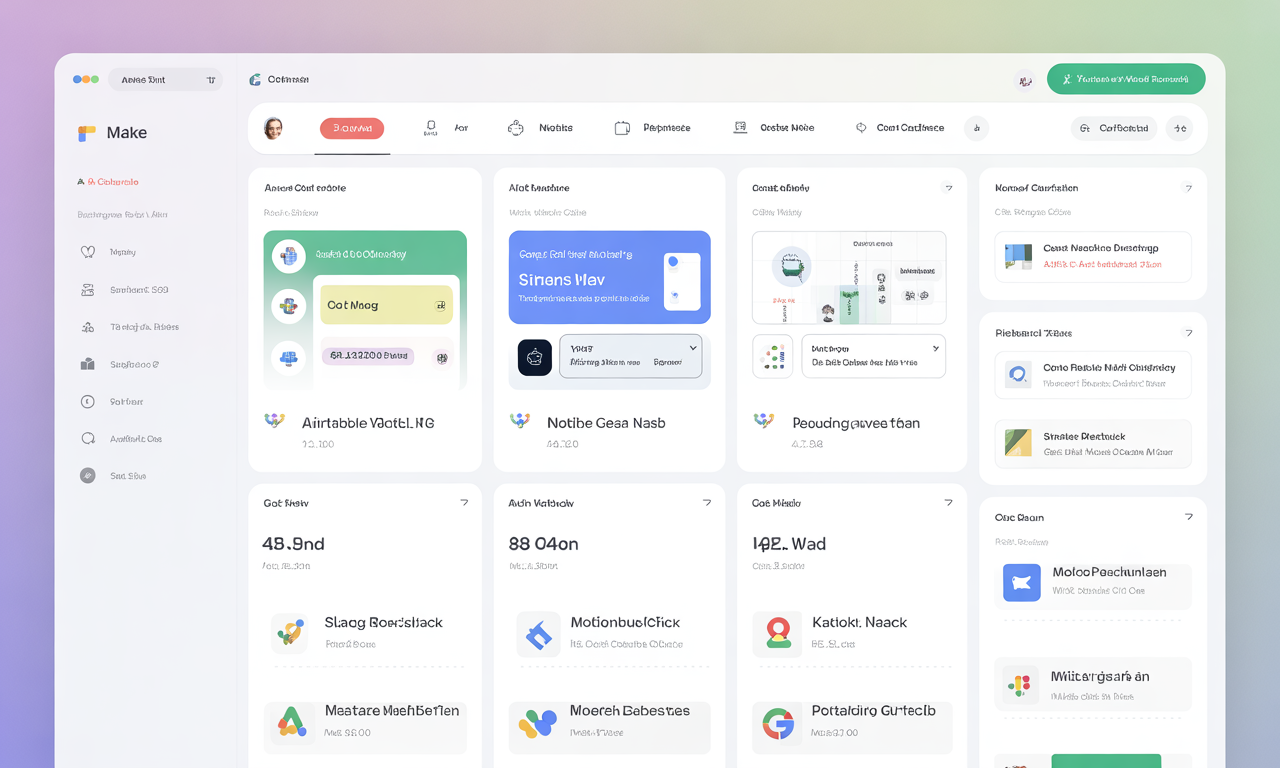The height and width of the screenshot is (768, 1280).
Task: Select the heart-shaped sidebar icon
Action: pos(90,252)
